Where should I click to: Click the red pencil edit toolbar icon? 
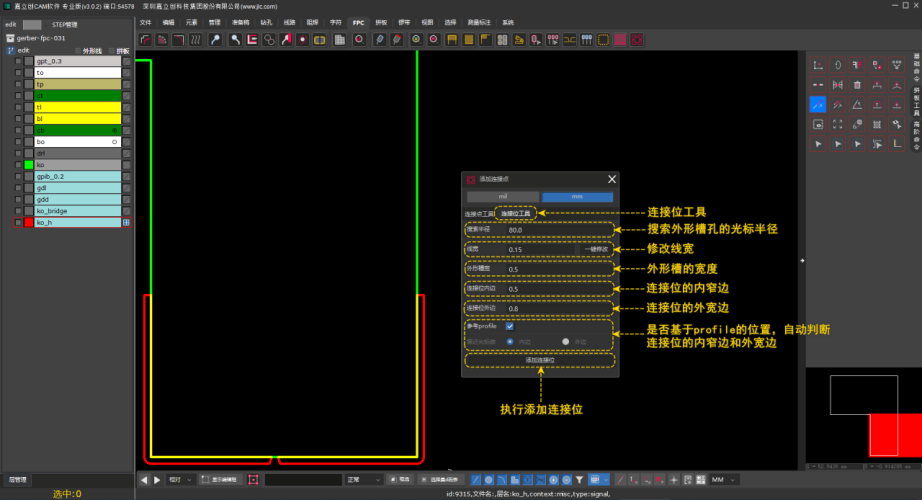(x=397, y=40)
